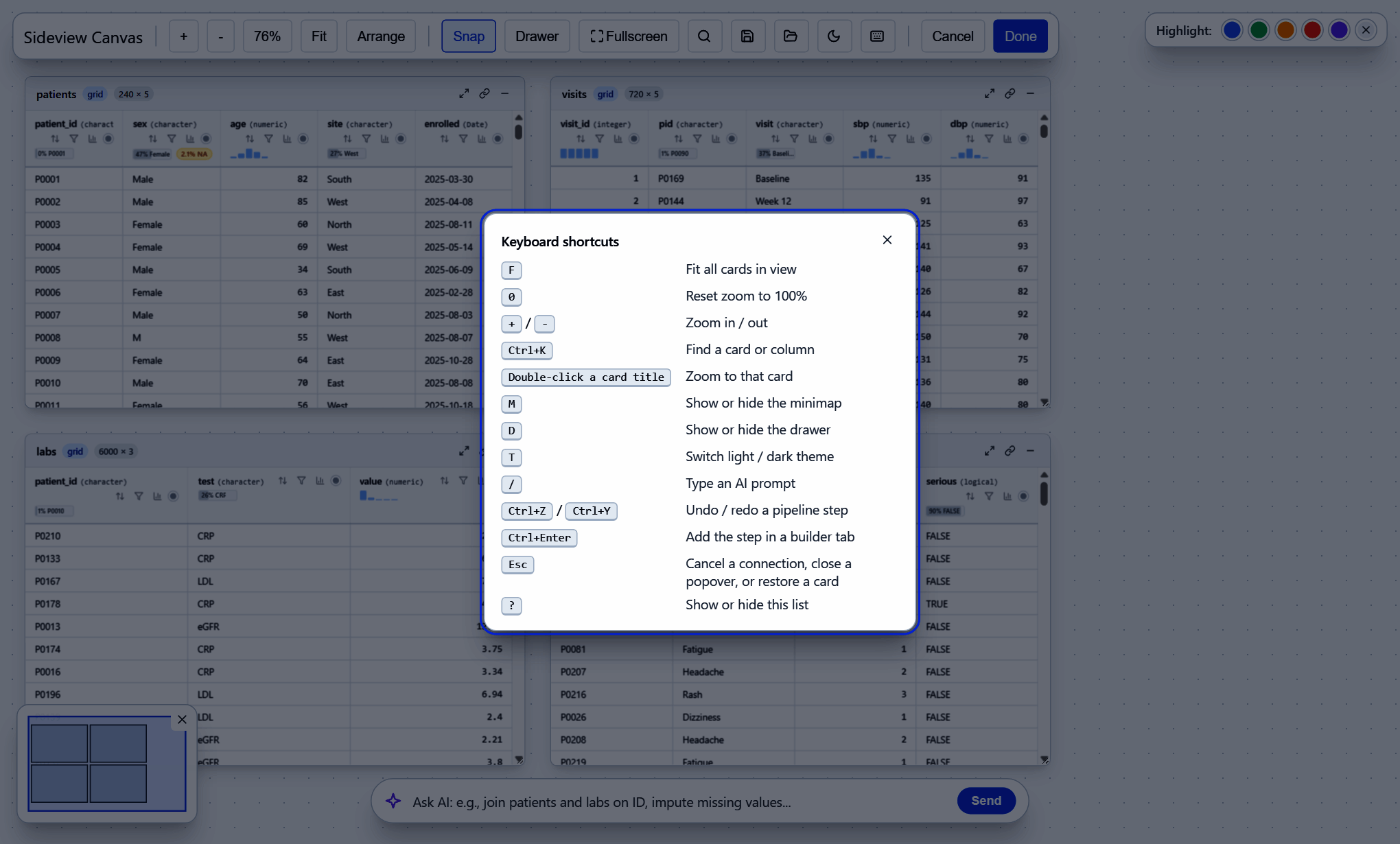Click the Cancel button
This screenshot has width=1400, height=844.
[x=953, y=36]
